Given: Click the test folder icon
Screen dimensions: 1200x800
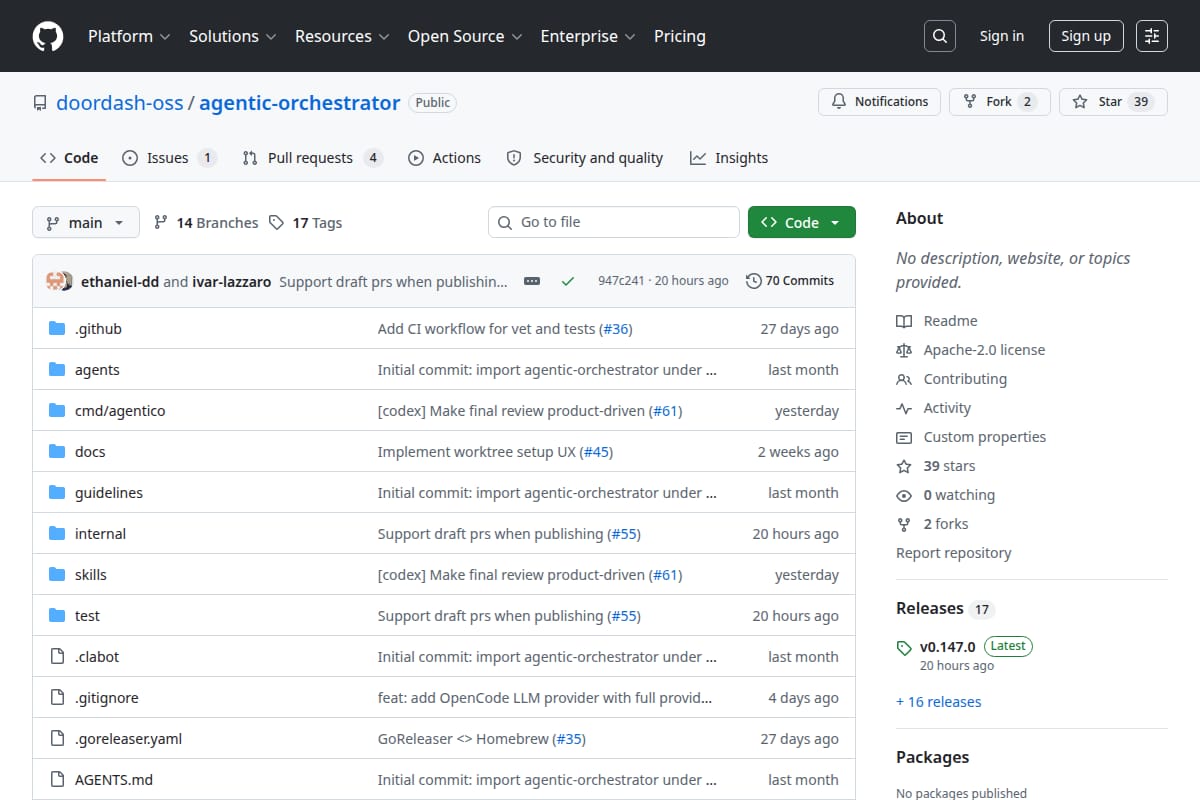Looking at the screenshot, I should pyautogui.click(x=57, y=616).
